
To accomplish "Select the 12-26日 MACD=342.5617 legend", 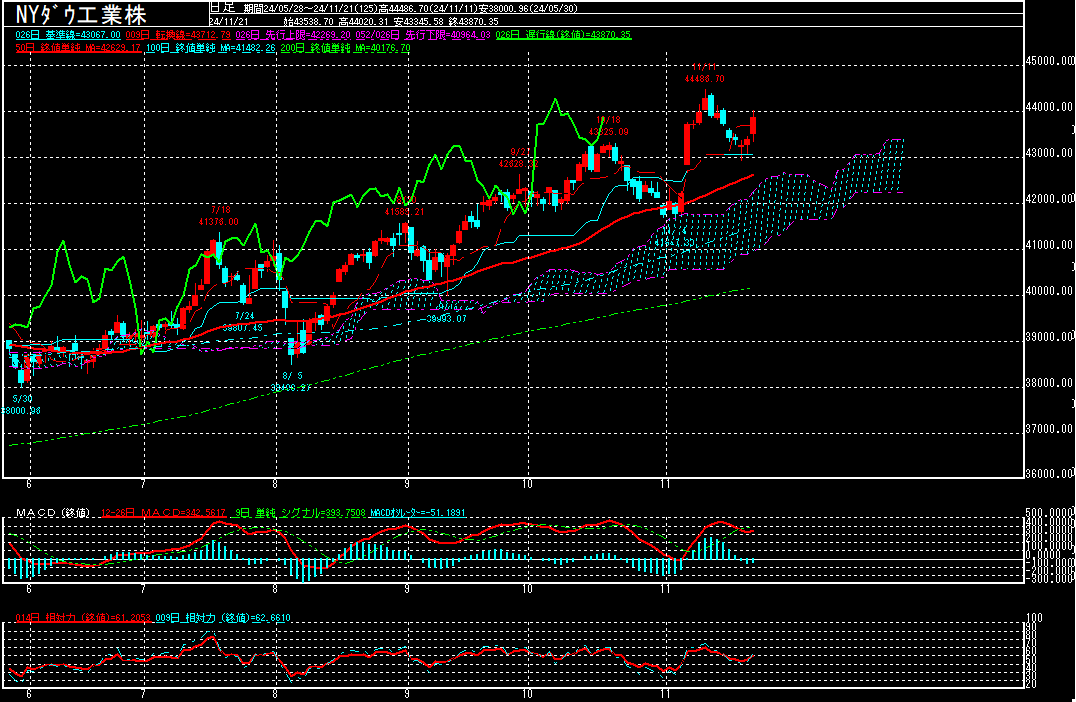I will 163,513.
